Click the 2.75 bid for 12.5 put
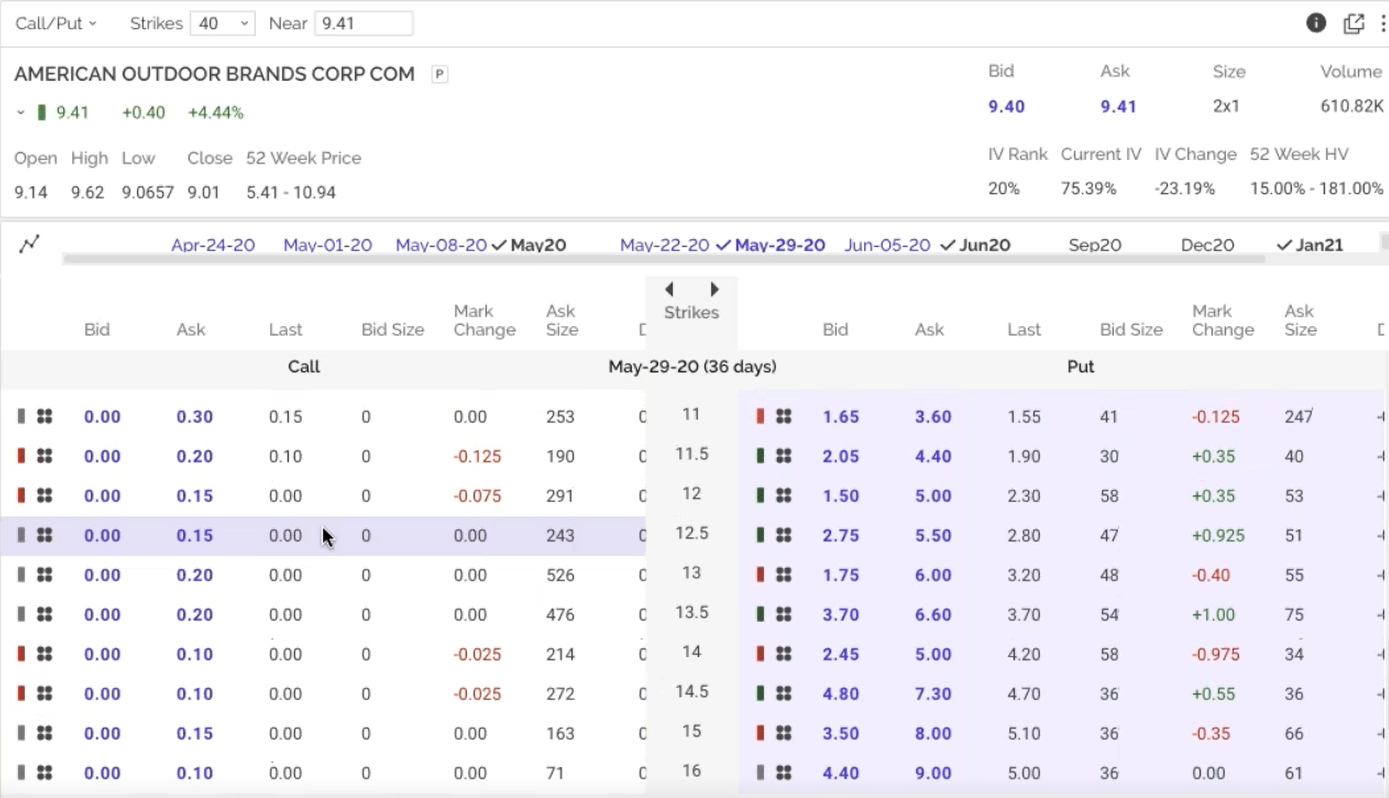The height and width of the screenshot is (798, 1389). pyautogui.click(x=840, y=535)
